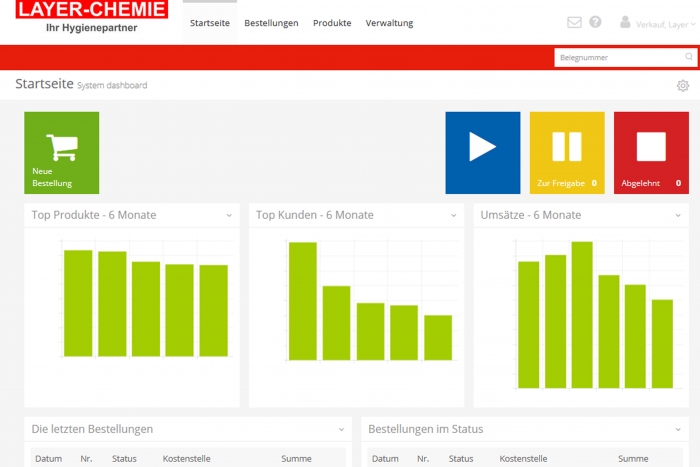Switch to the Bestellungen menu item

(271, 23)
